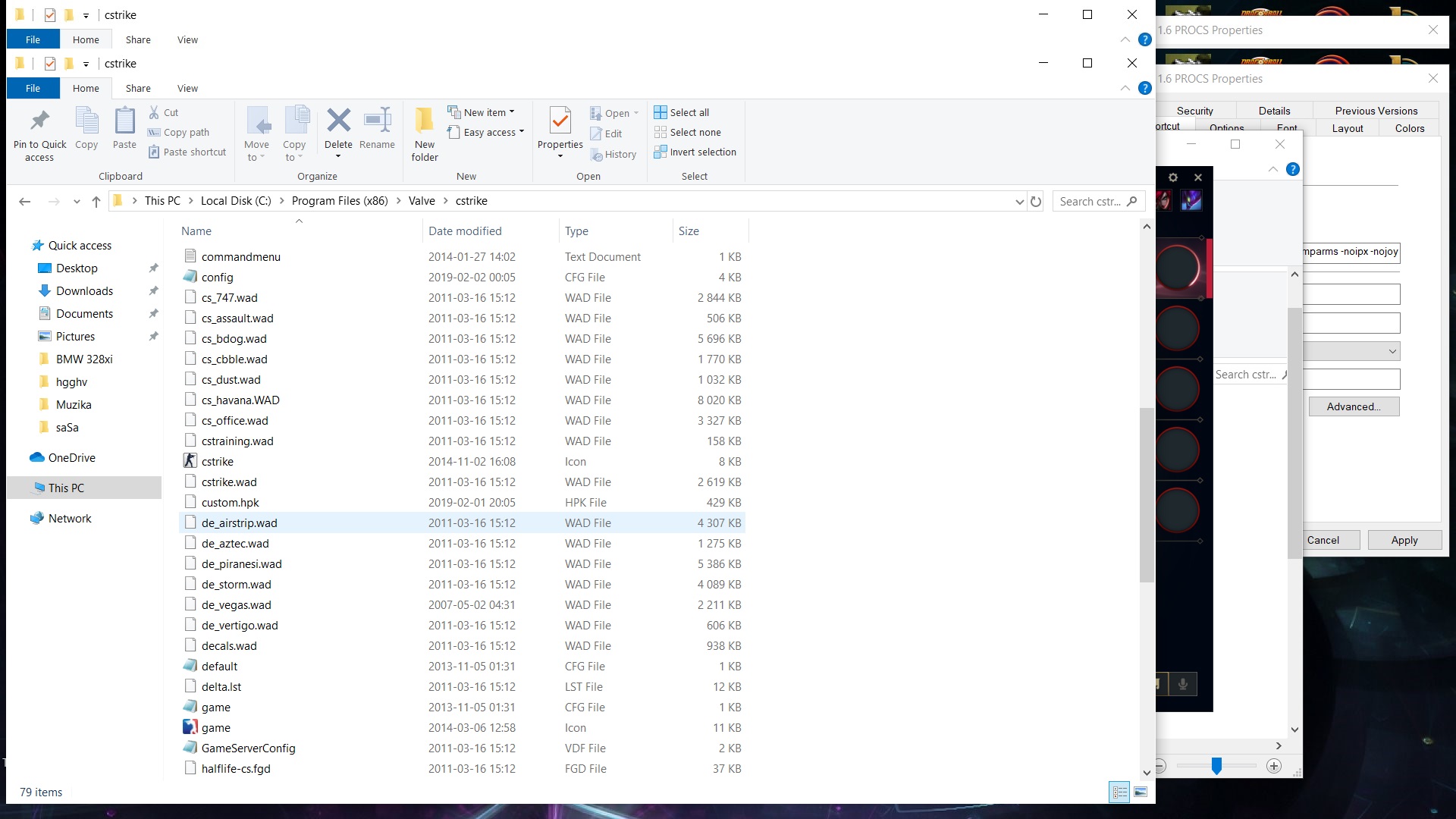Click the Edit command in Open group
This screenshot has width=1456, height=819.
coord(607,133)
